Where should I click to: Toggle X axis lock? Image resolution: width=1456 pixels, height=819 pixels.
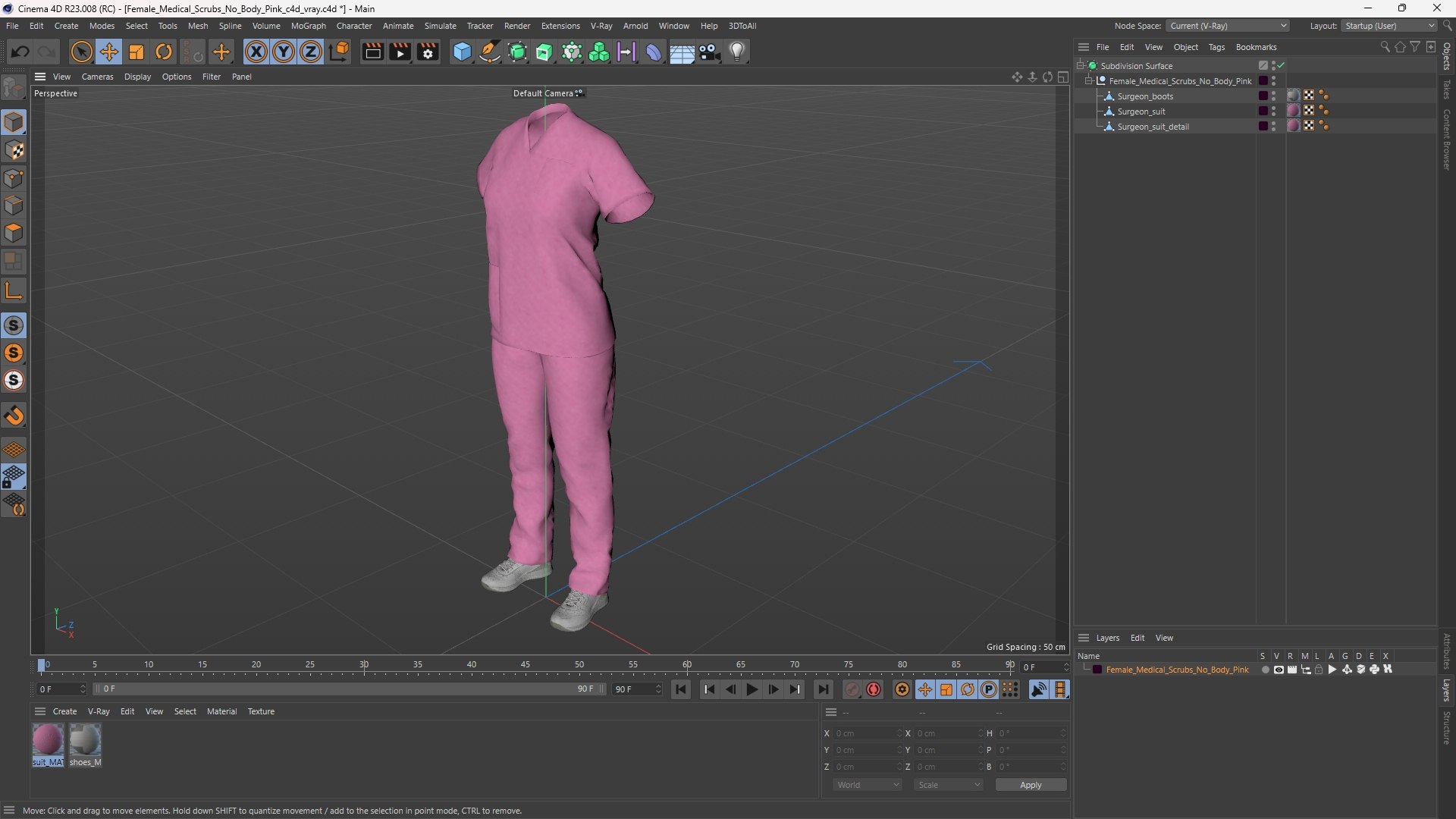pyautogui.click(x=256, y=52)
